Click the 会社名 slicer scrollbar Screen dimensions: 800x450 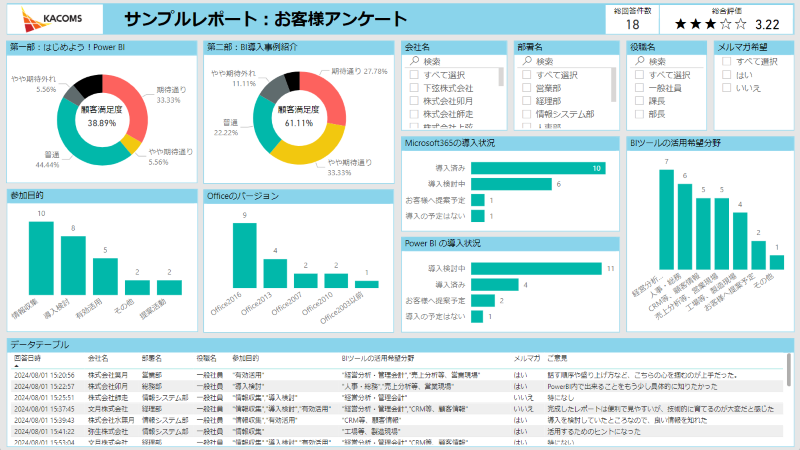click(501, 77)
